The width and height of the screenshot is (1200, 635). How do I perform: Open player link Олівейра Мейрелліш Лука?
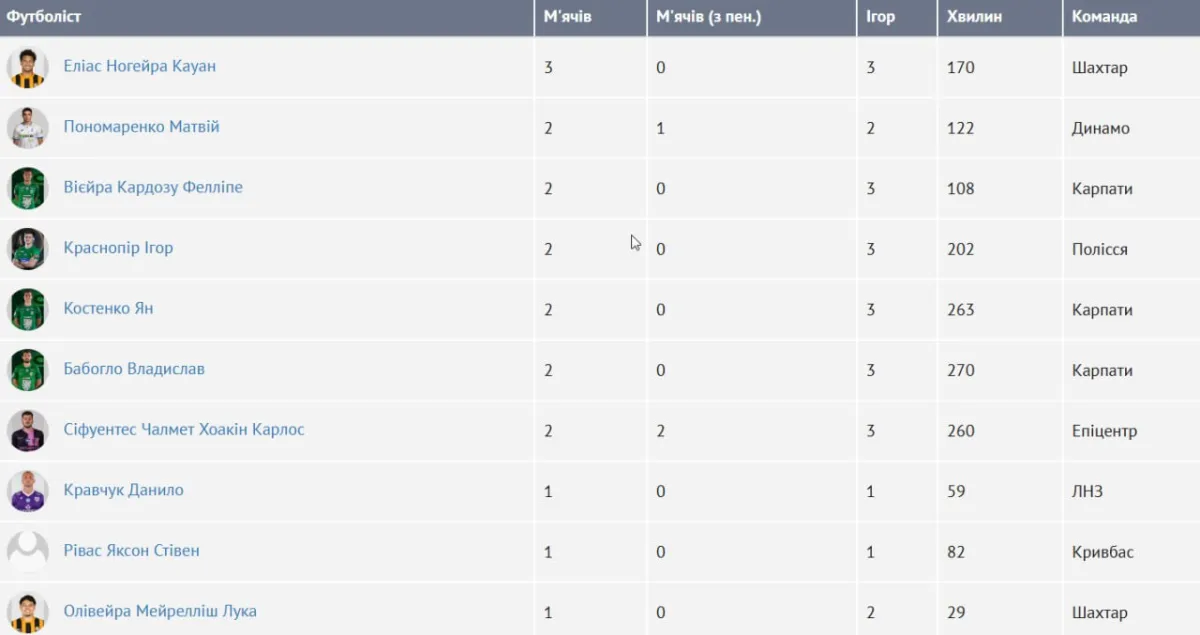[160, 611]
